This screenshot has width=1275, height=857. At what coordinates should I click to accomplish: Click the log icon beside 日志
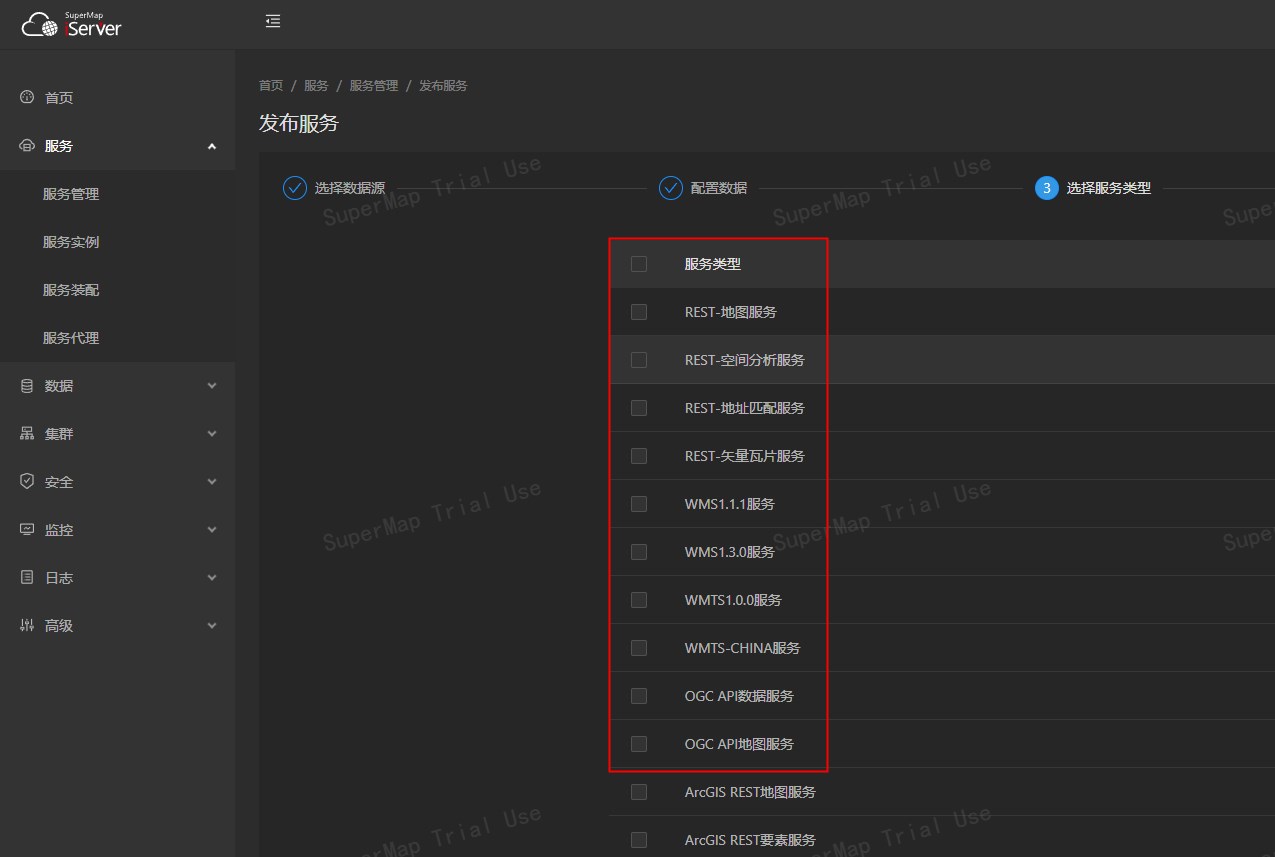point(27,577)
